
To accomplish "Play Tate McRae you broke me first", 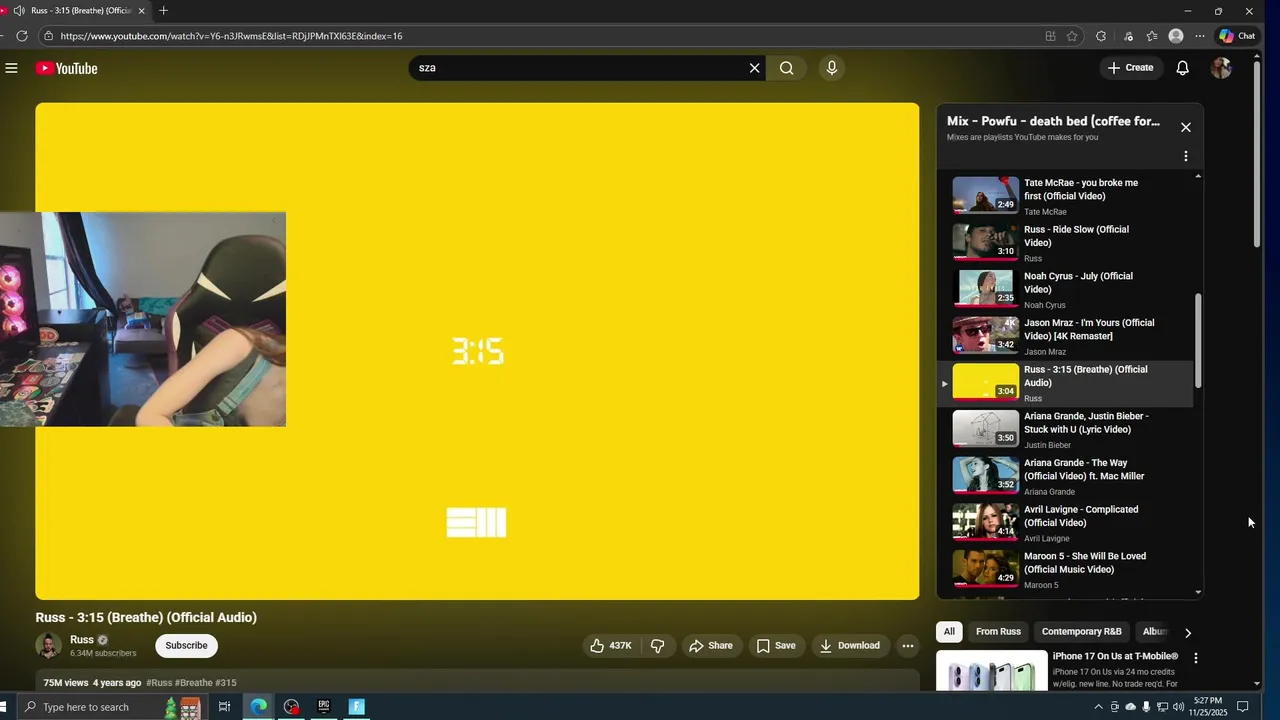I will [x=1065, y=196].
